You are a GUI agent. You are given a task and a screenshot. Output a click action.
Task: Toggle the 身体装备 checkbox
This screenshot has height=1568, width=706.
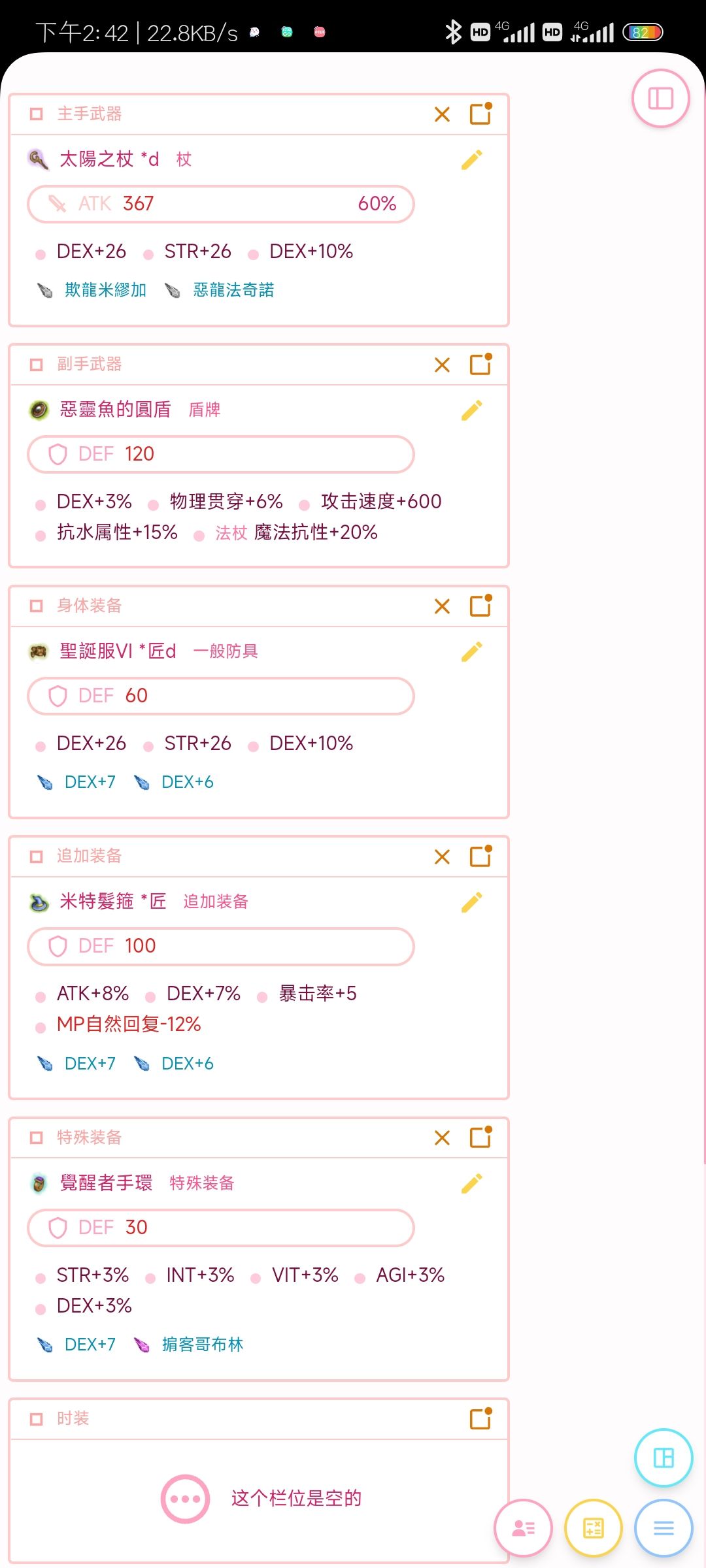[37, 606]
